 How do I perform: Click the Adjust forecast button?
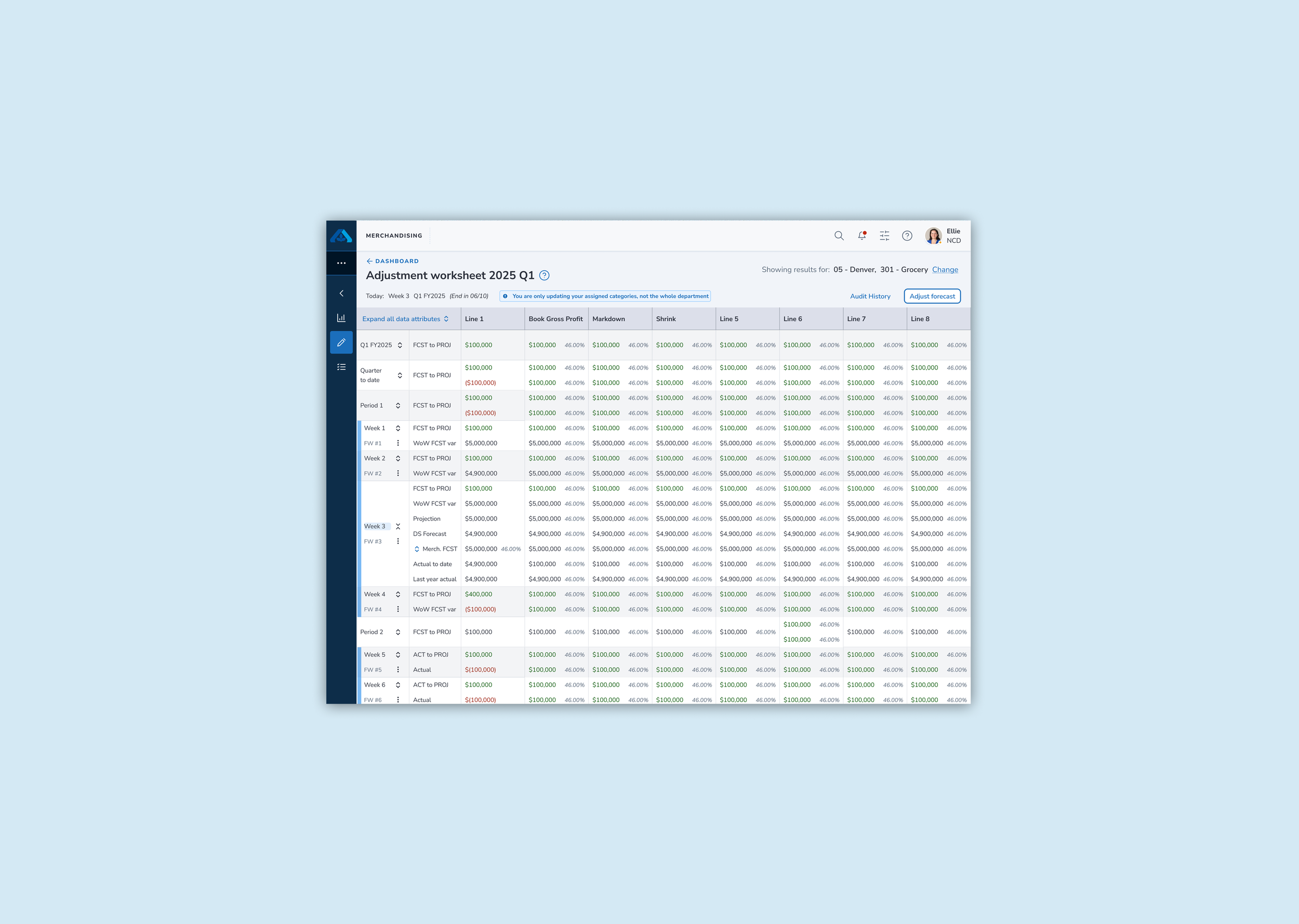(932, 296)
